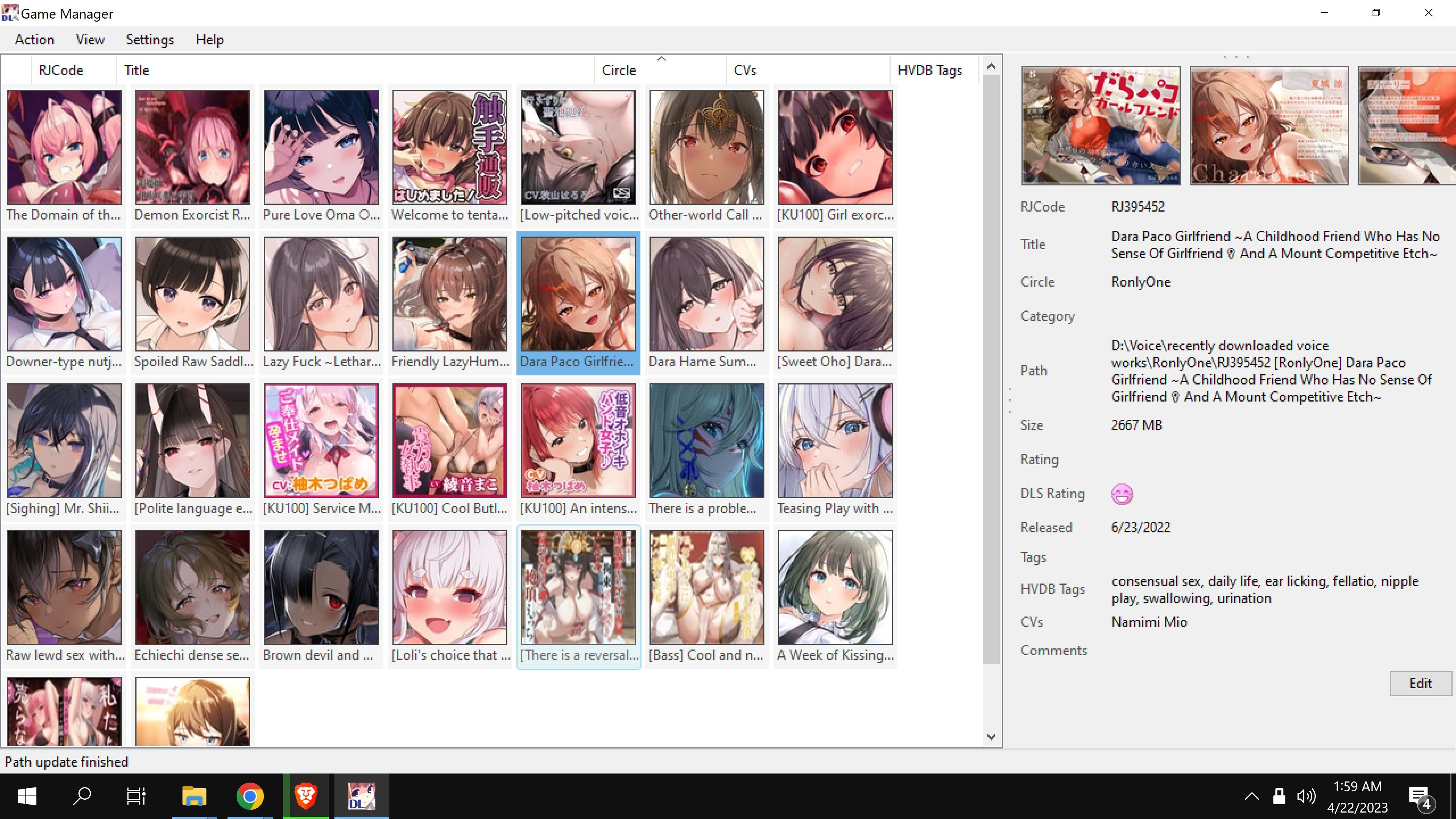Select 'Friendly LazyHum...' thumbnail
This screenshot has width=1456, height=819.
tap(450, 294)
